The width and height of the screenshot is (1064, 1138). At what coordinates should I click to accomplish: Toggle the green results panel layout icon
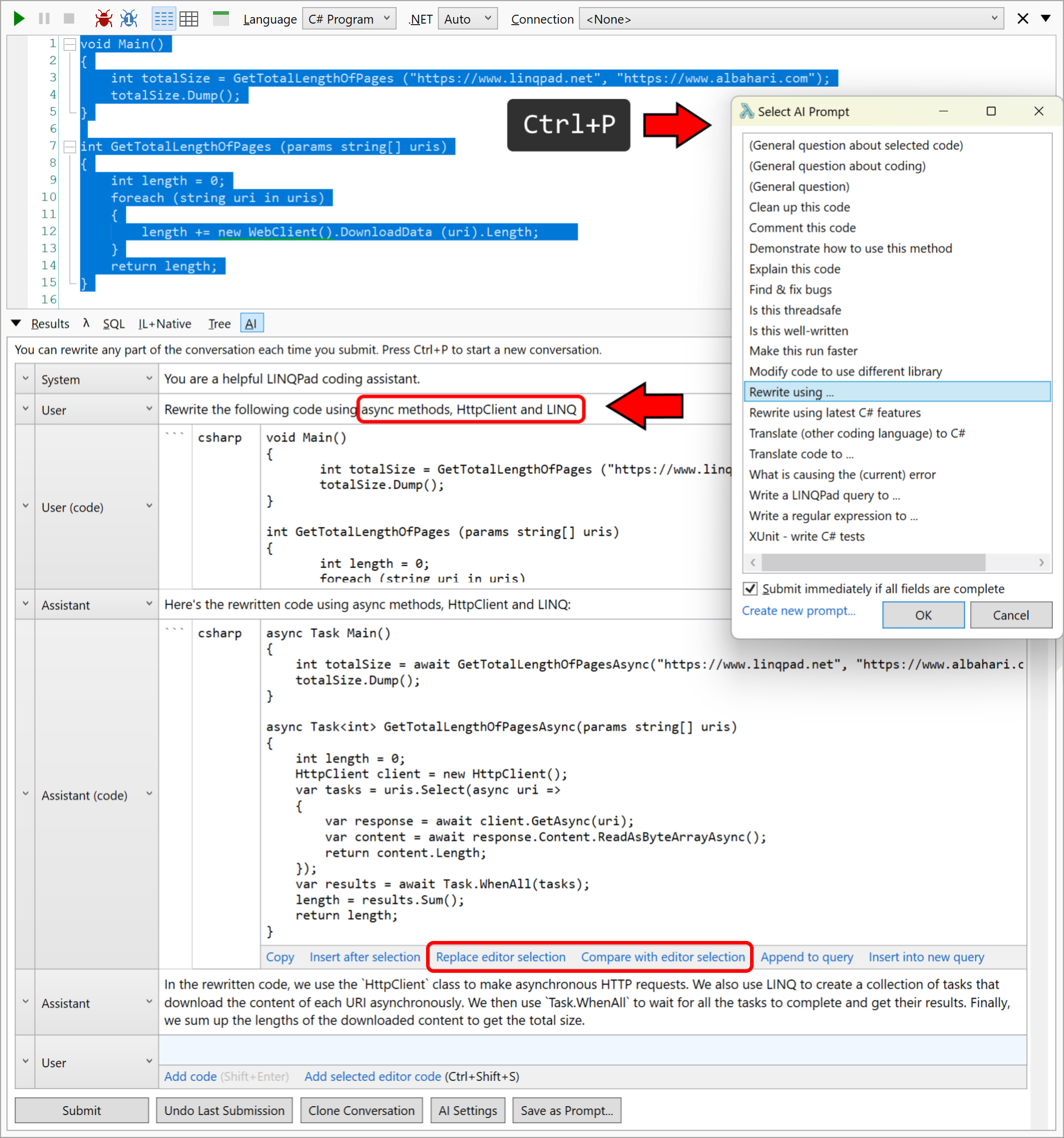pos(221,19)
